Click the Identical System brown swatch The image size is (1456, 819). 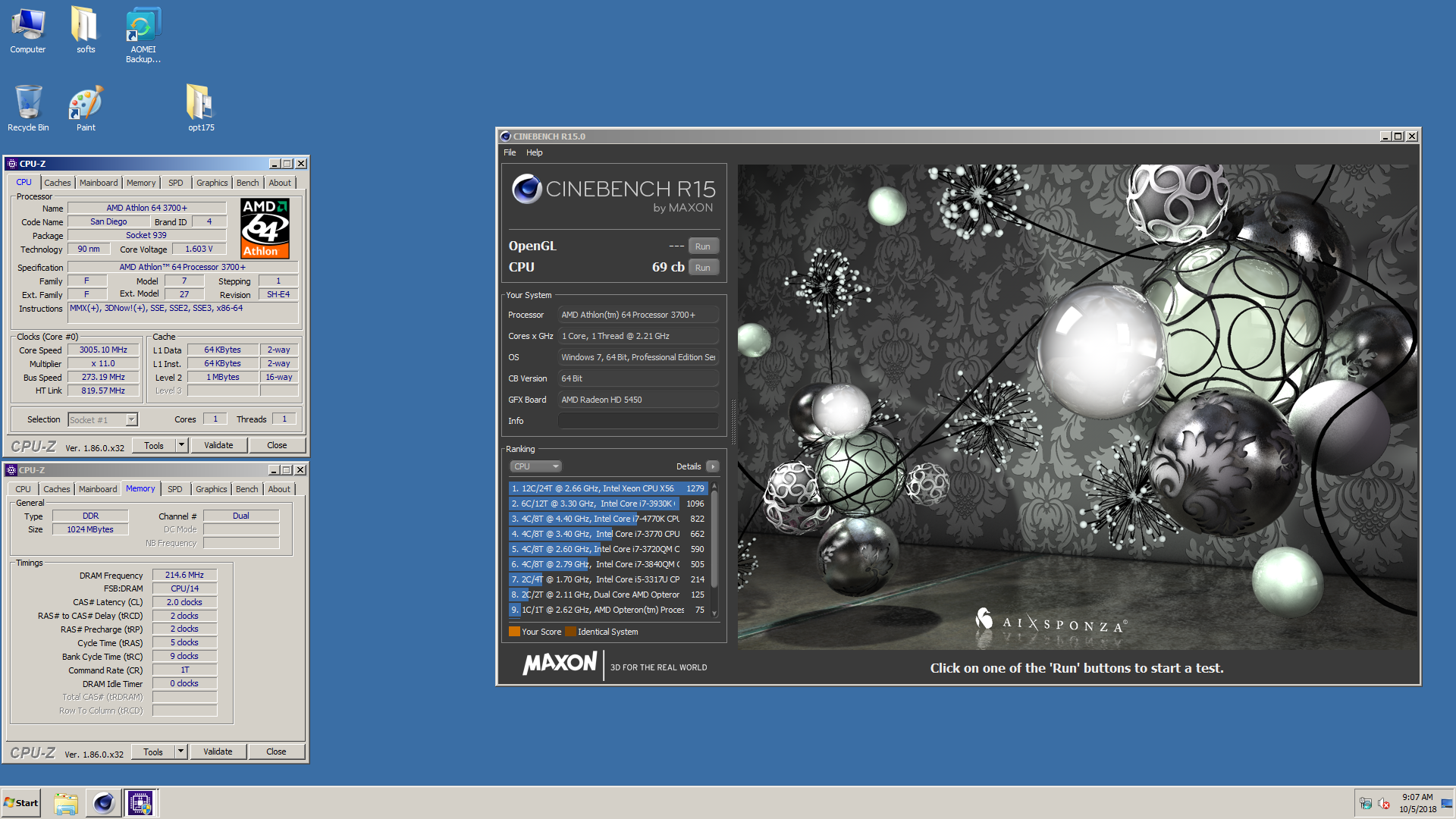(x=570, y=632)
